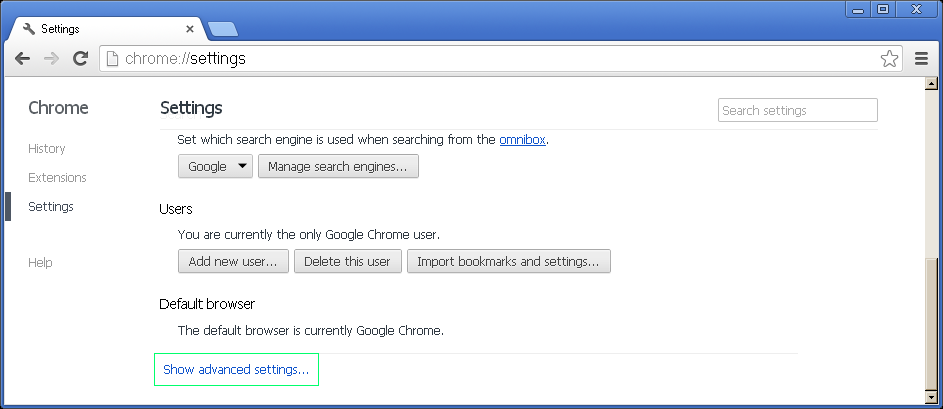Open the Chrome menu icon
Viewport: 943px width, 409px height.
click(921, 59)
